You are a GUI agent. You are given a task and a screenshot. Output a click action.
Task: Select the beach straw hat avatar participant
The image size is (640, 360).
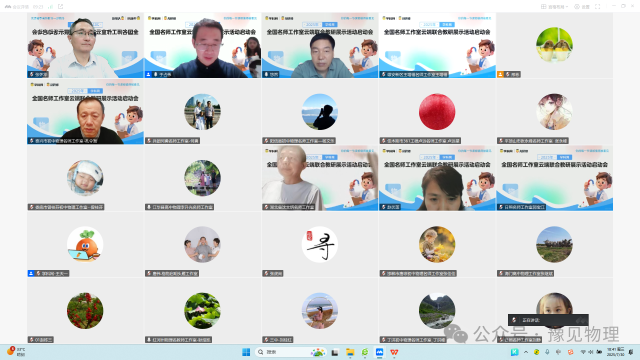320,311
